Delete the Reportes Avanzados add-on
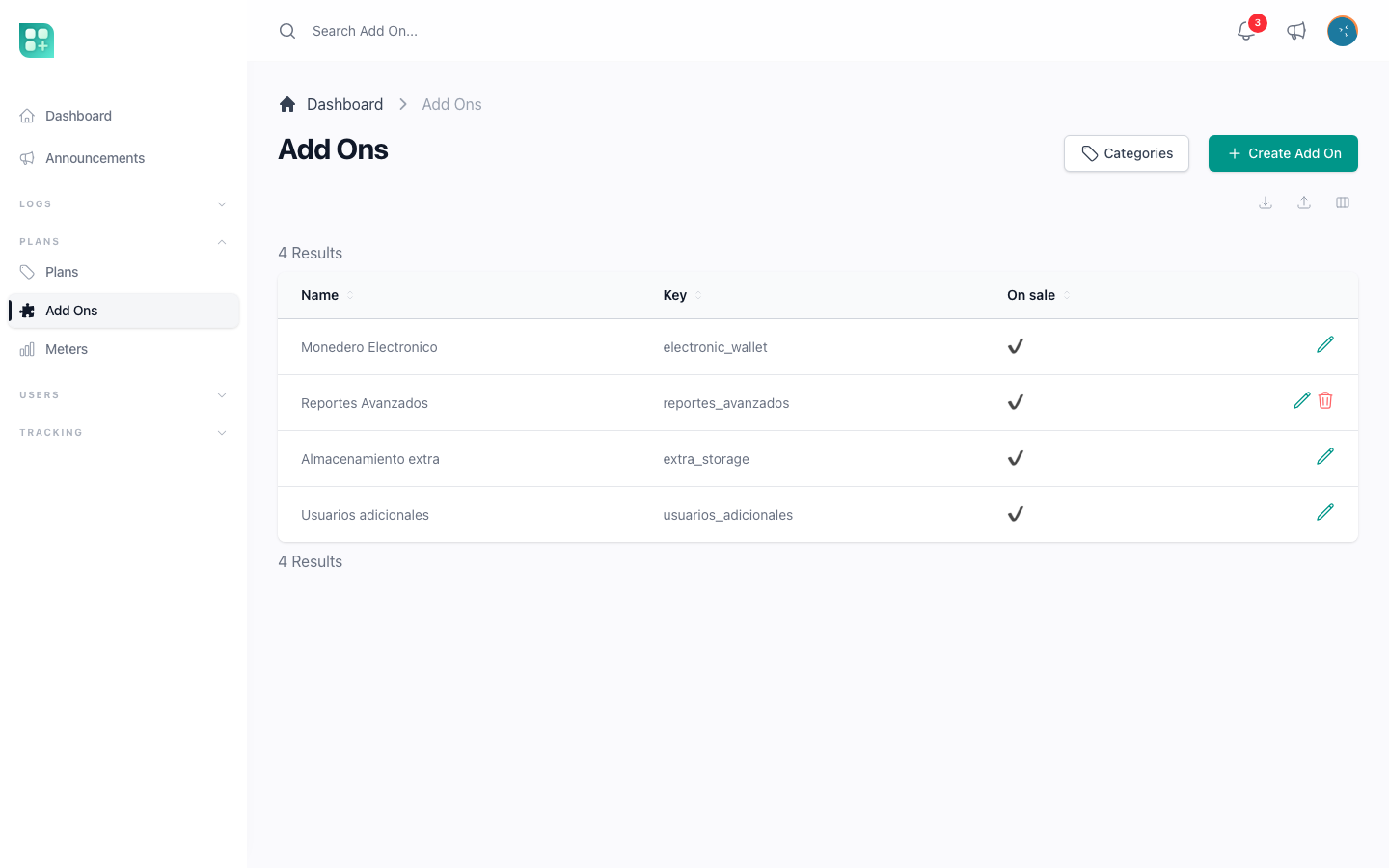The image size is (1389, 868). pyautogui.click(x=1325, y=400)
